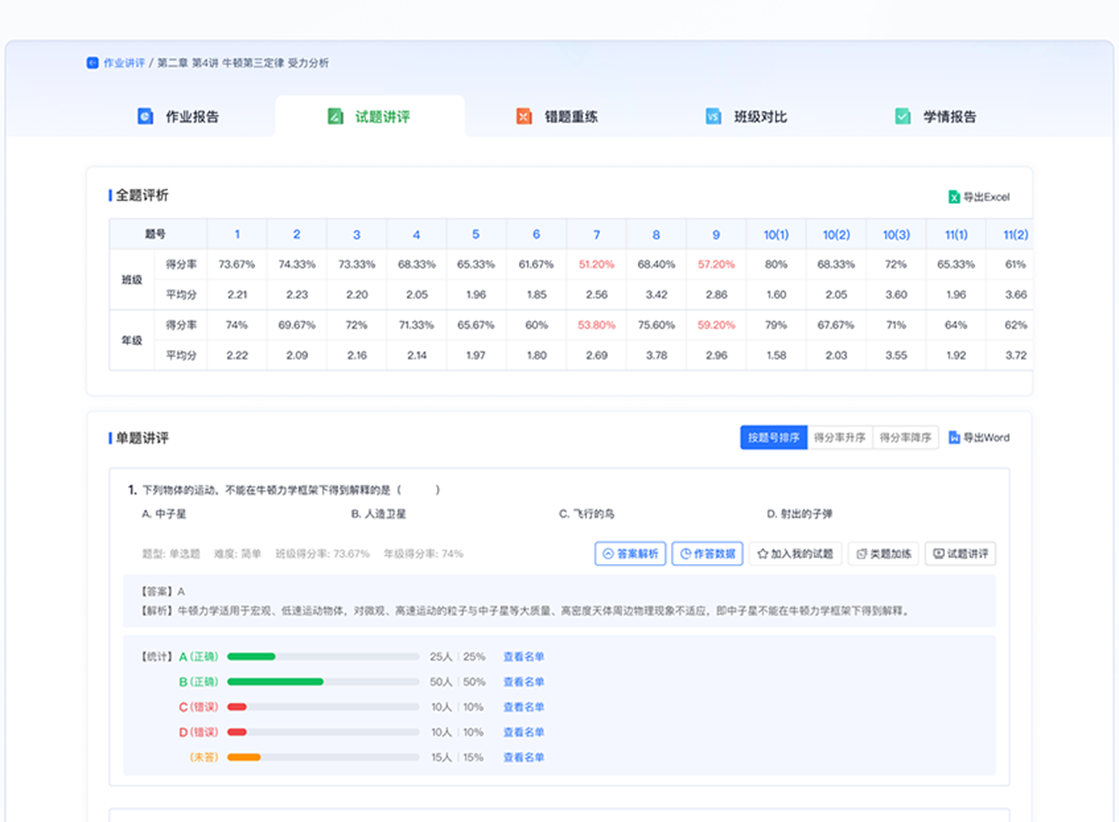Export table via 导出Excel icon
1119x822 pixels.
tap(954, 197)
